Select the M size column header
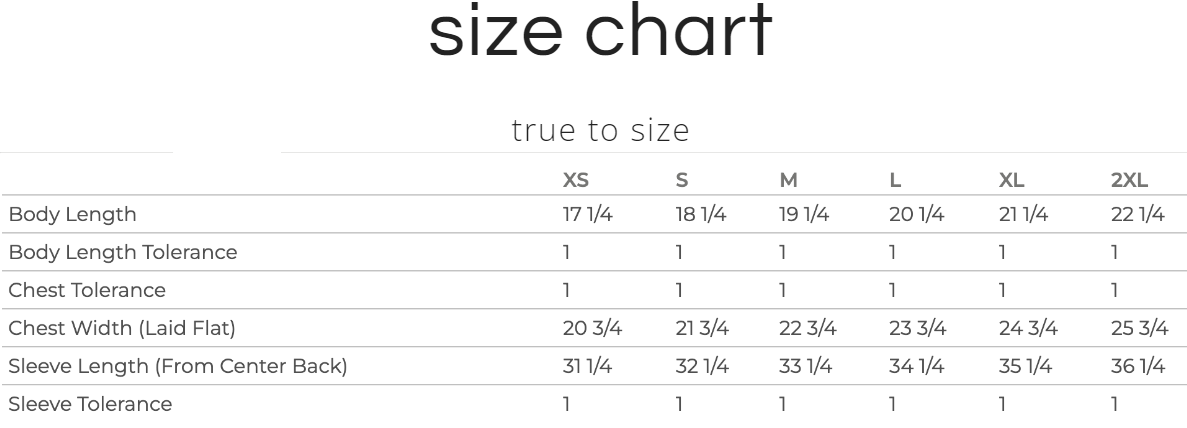1187x428 pixels. 788,181
